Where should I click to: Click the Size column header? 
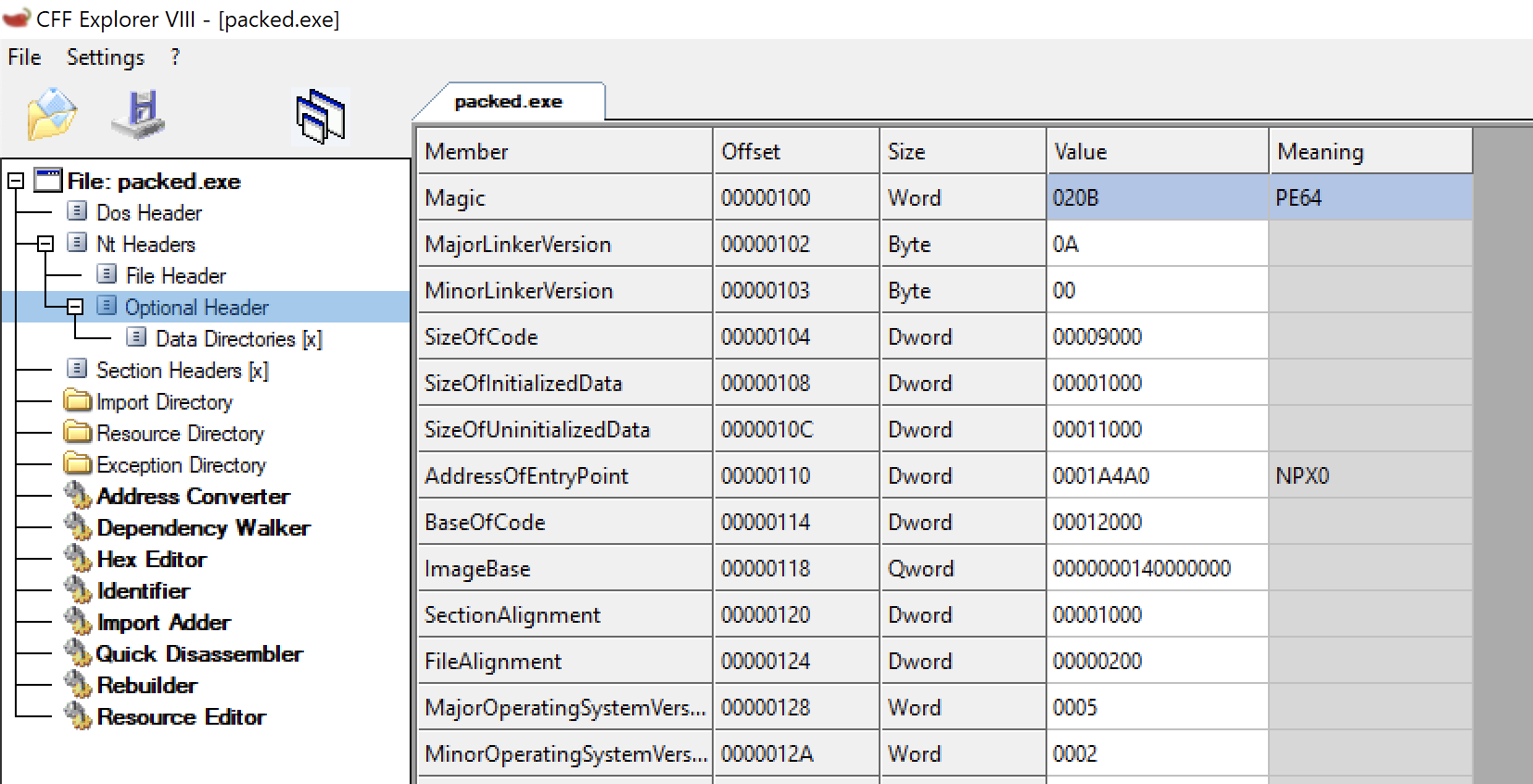pos(962,151)
